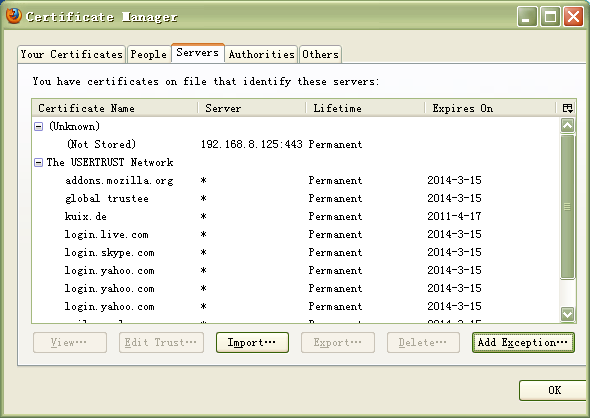The height and width of the screenshot is (418, 590).
Task: Click the asterisk in login.skype.com row
Action: pos(204,252)
